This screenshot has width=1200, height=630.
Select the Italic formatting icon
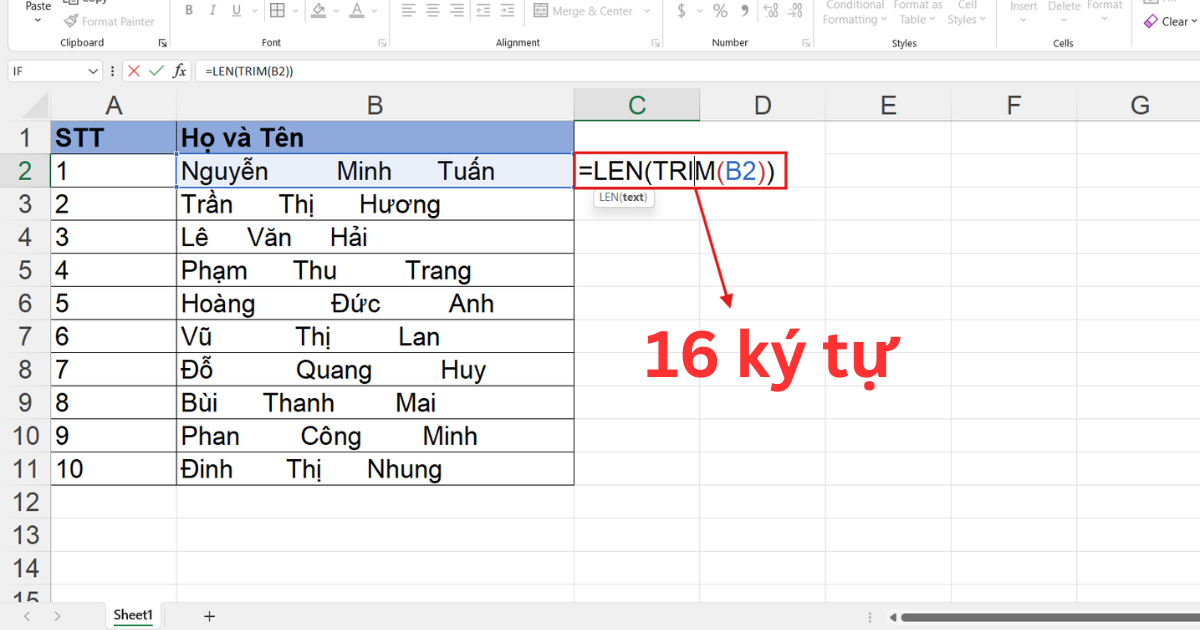coord(212,11)
